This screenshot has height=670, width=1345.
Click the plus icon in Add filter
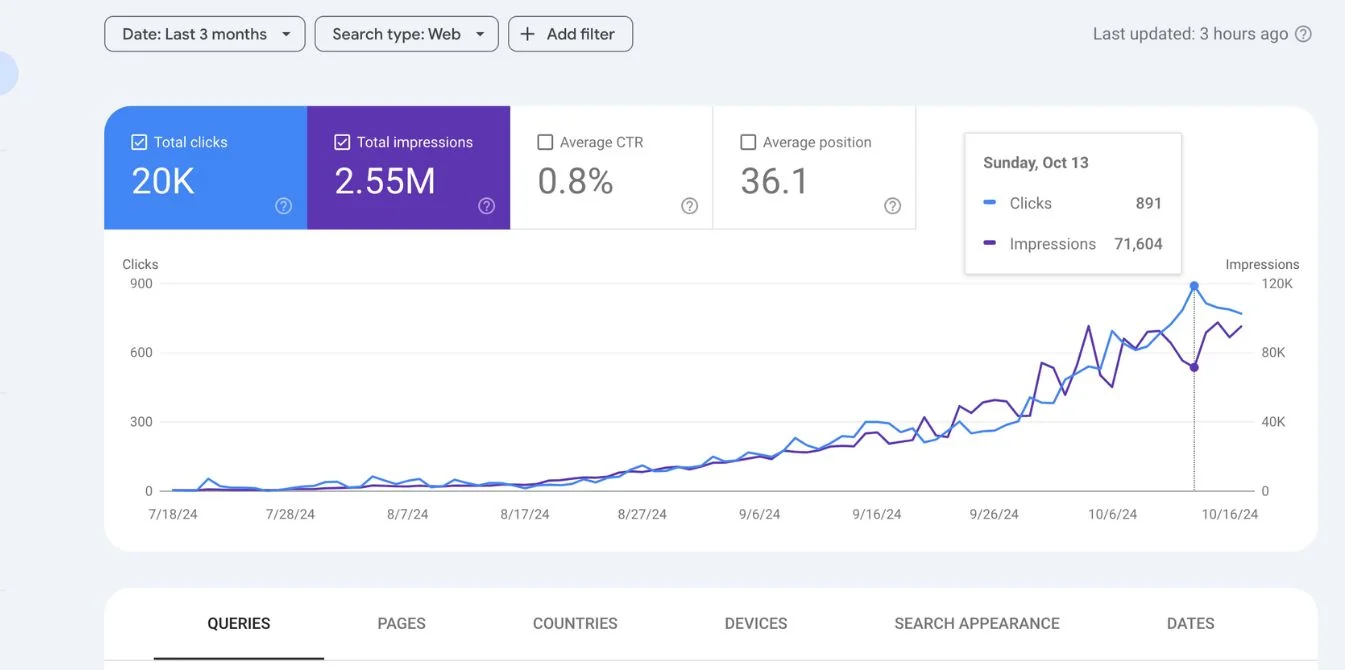pos(528,34)
